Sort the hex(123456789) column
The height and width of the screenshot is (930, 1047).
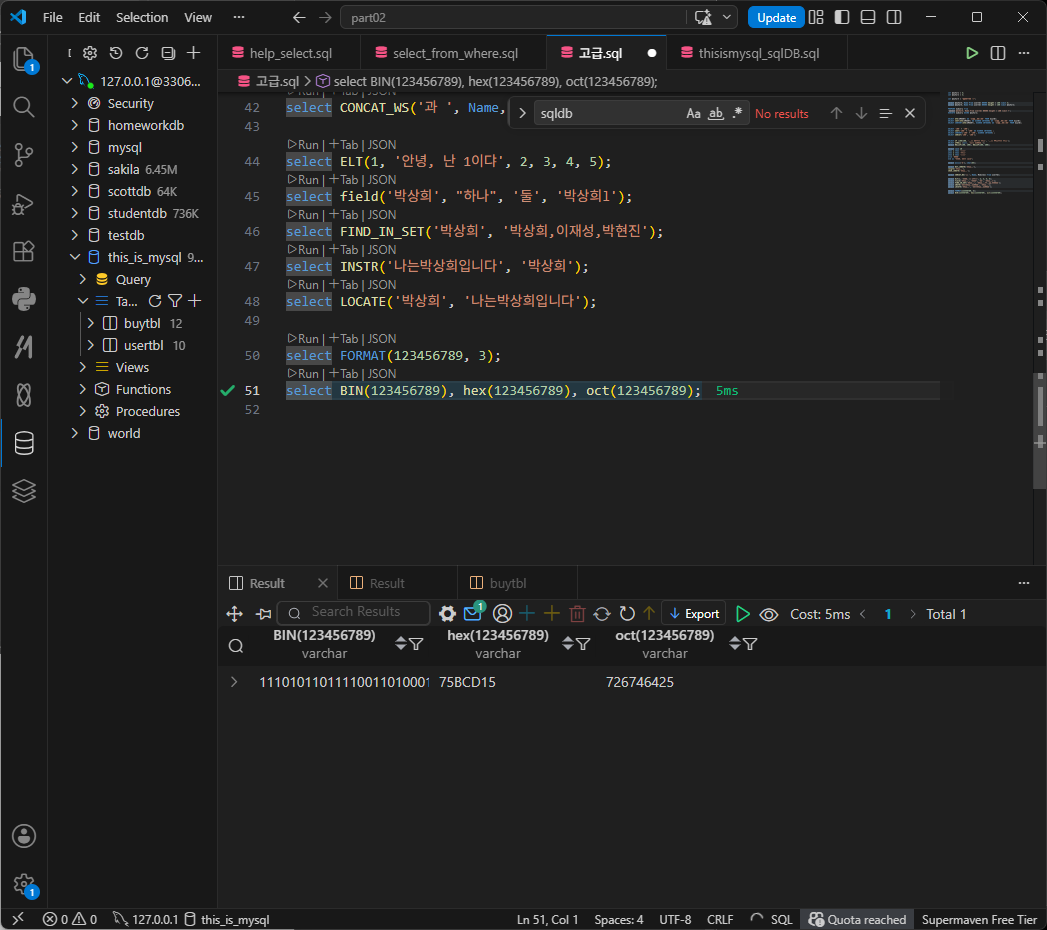pyautogui.click(x=568, y=644)
